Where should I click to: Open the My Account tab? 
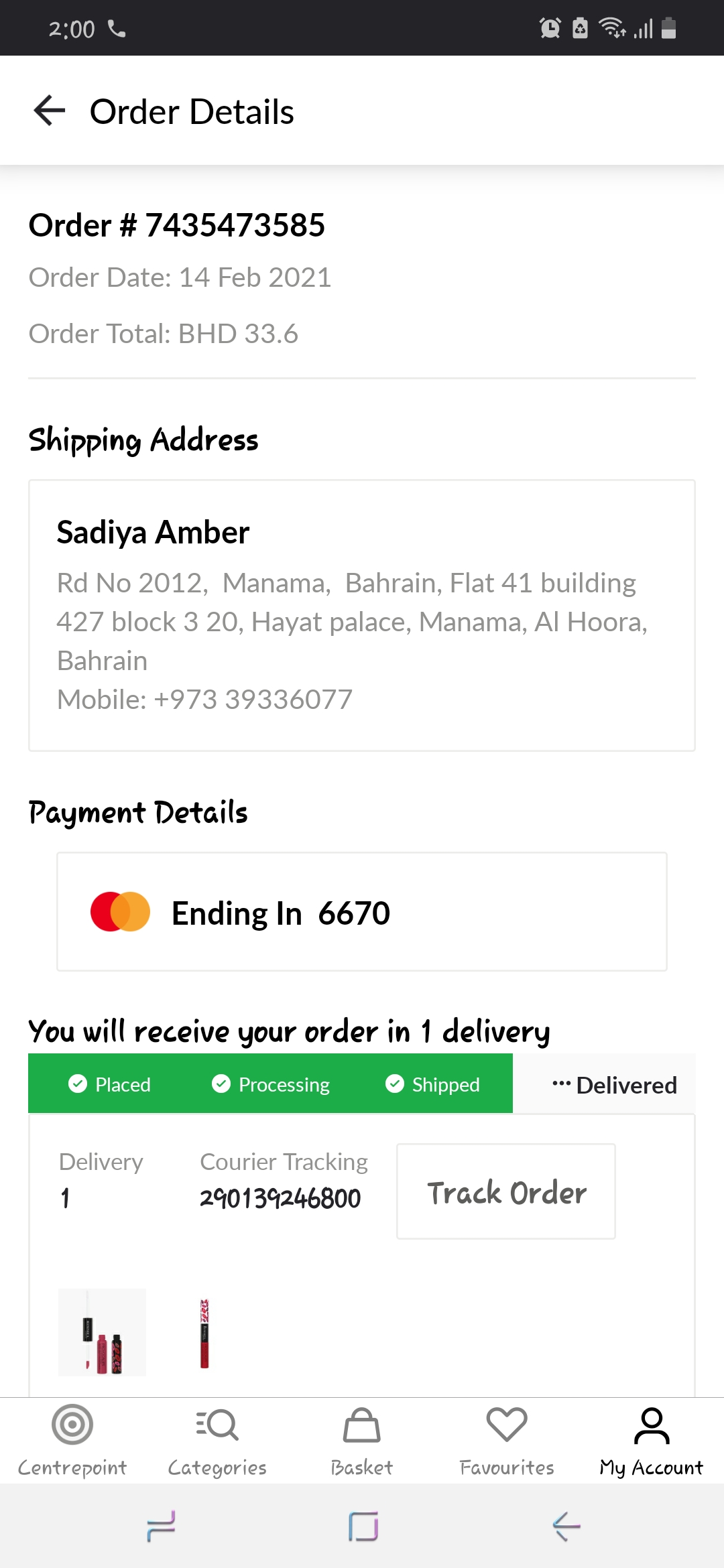651,1438
